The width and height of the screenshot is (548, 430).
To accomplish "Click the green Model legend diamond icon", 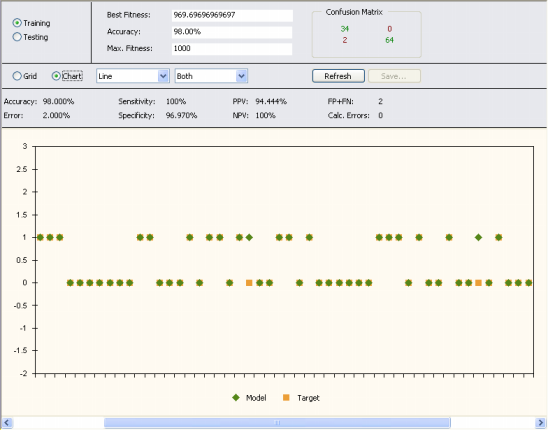I will [x=236, y=397].
